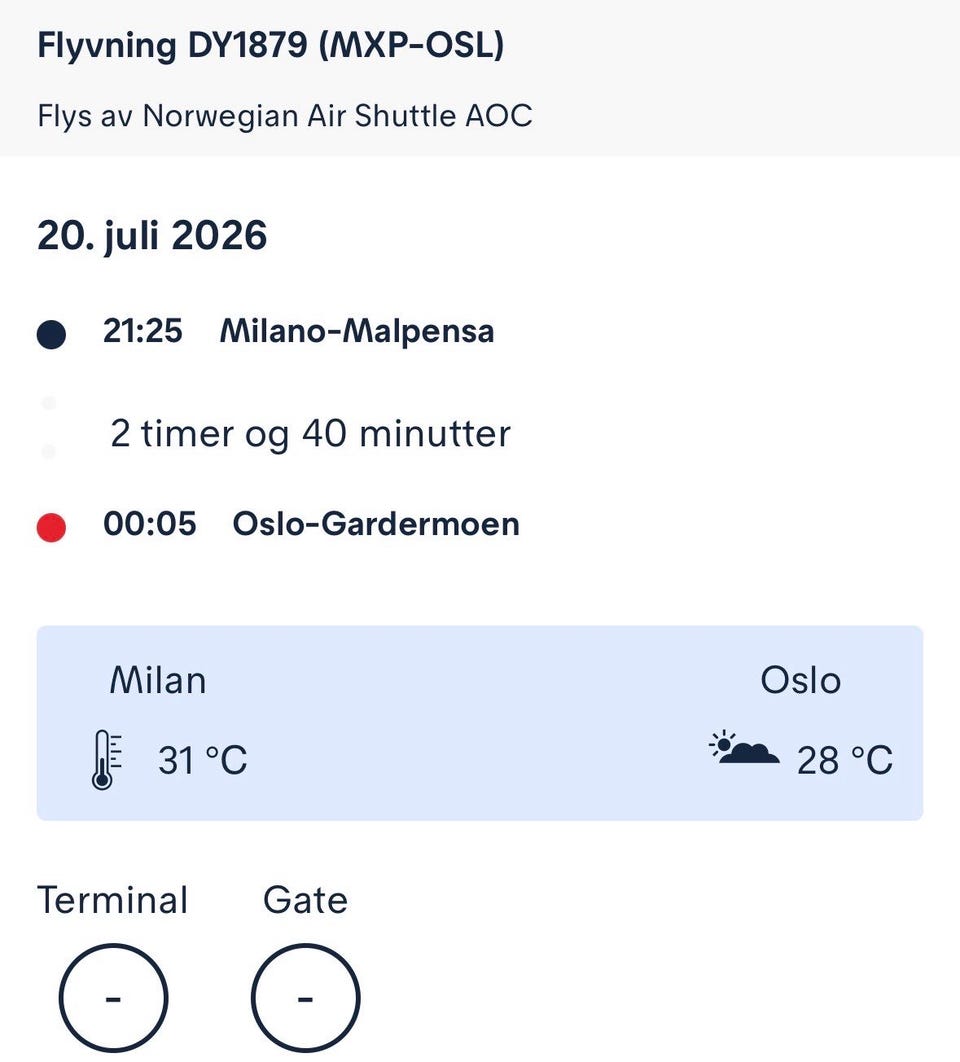Viewport: 960px width, 1062px height.
Task: Tap the departure time 21:25
Action: click(x=143, y=331)
